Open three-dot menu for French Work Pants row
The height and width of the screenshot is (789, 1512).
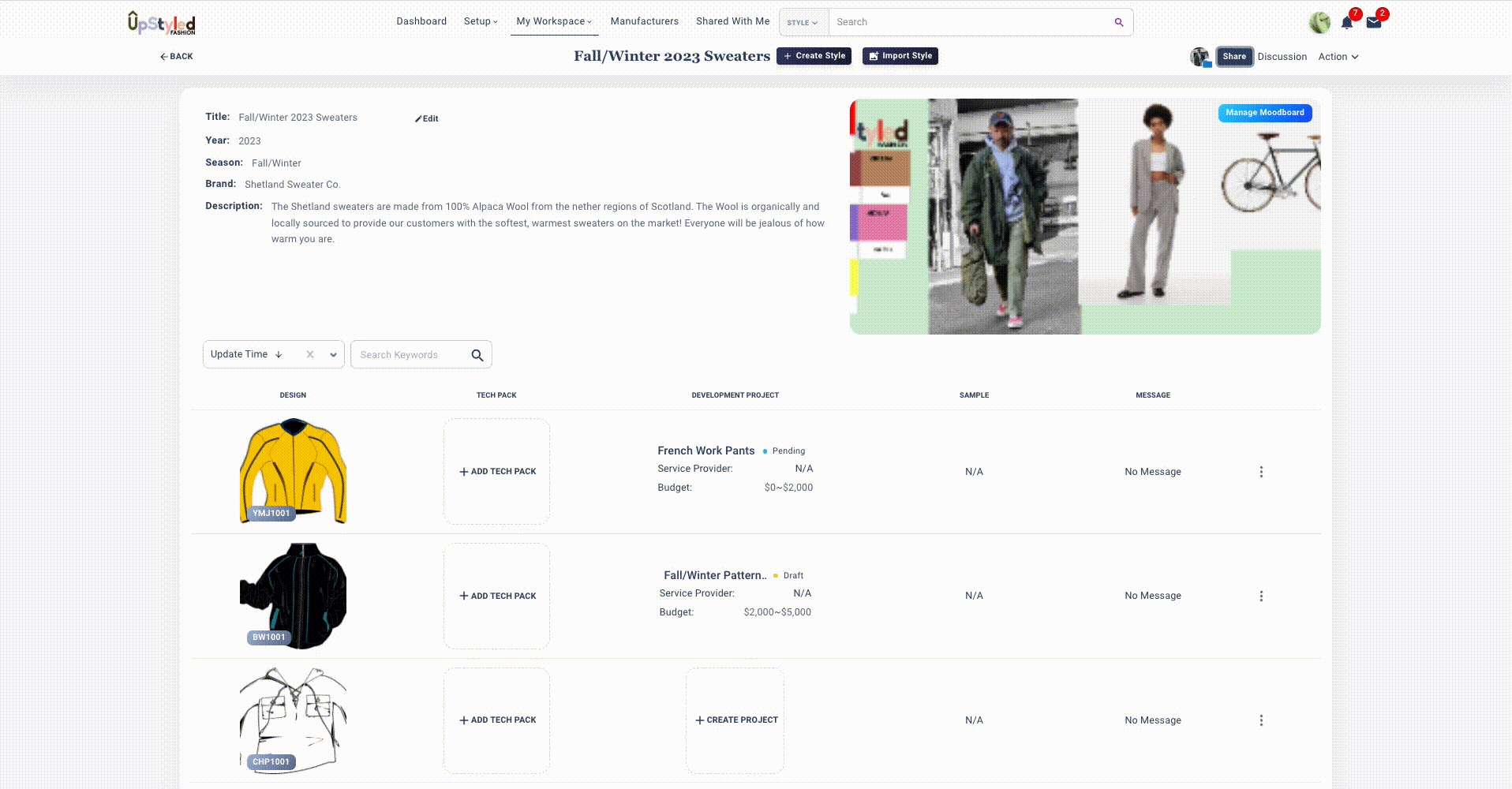[1260, 472]
